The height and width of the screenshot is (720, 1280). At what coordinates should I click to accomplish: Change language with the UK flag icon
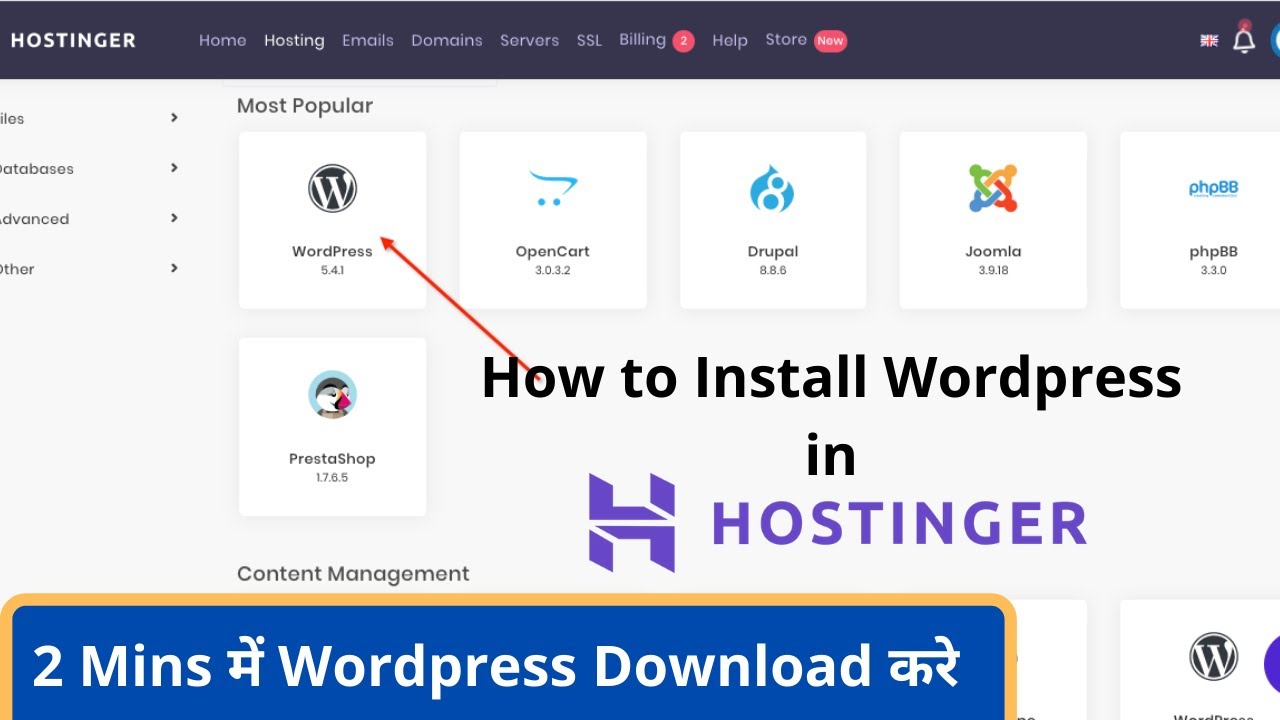click(1209, 41)
